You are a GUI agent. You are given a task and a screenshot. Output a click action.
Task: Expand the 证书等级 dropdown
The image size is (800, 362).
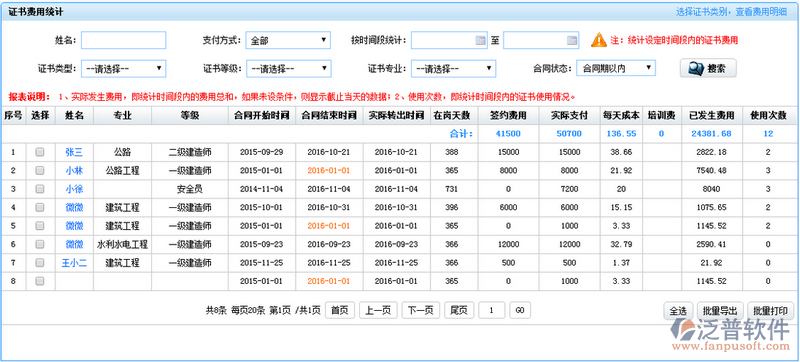288,68
